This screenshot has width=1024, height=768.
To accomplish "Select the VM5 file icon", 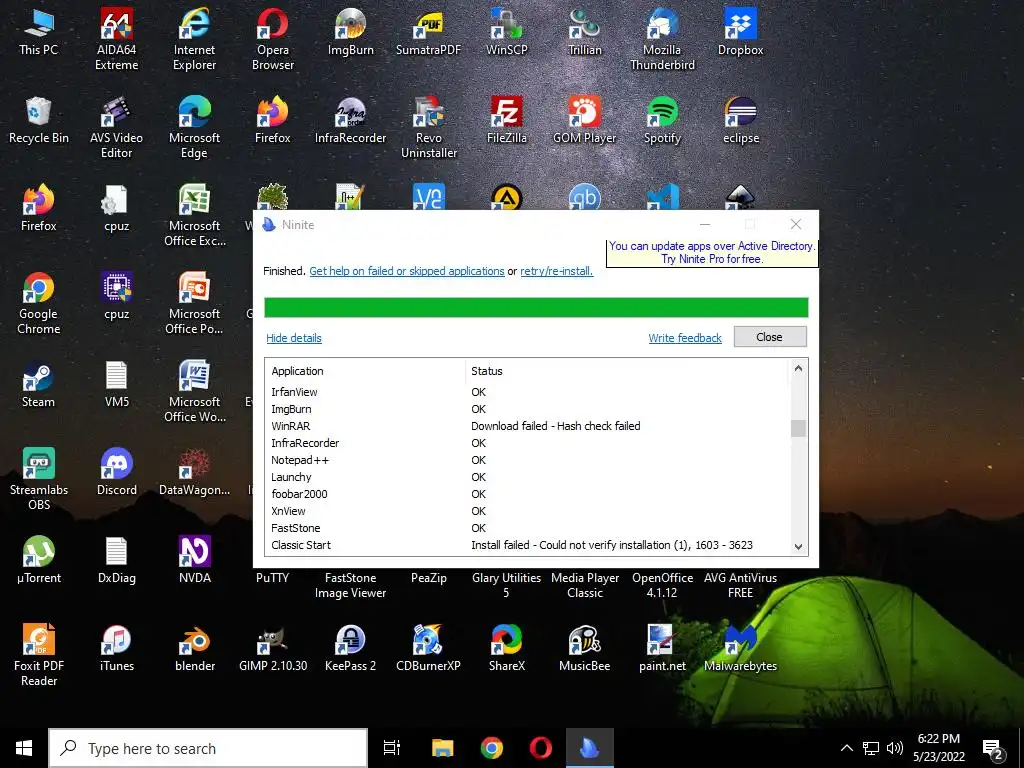I will (116, 384).
